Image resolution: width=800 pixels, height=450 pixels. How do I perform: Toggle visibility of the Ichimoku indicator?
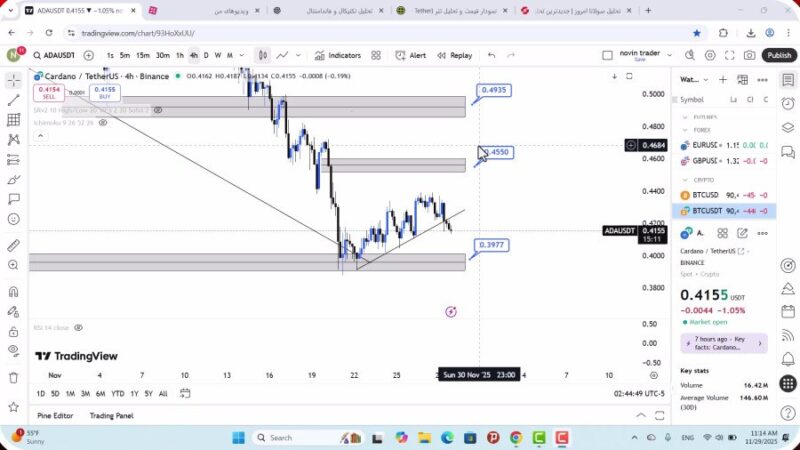[x=104, y=123]
